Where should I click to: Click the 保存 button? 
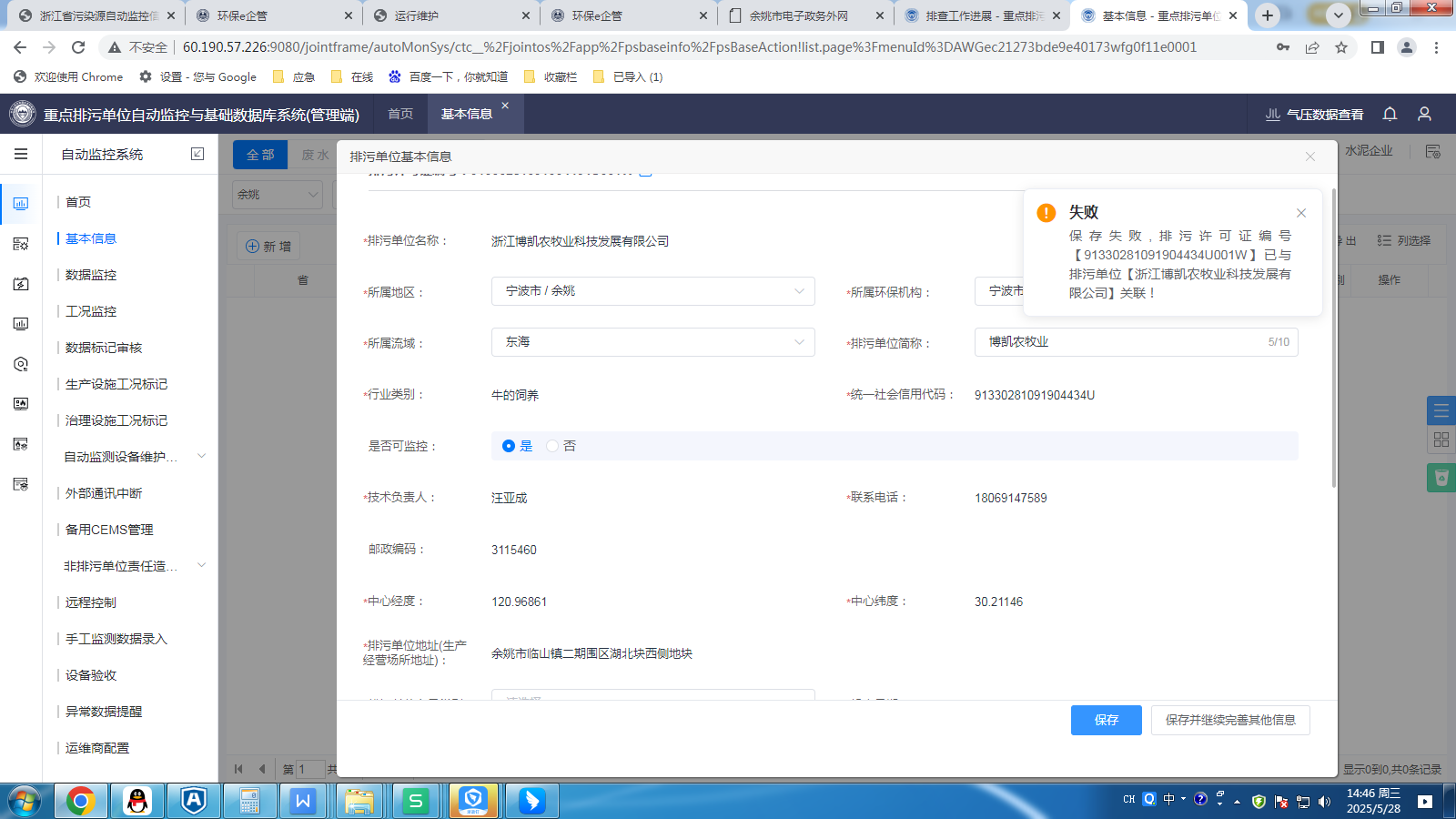pyautogui.click(x=1107, y=720)
